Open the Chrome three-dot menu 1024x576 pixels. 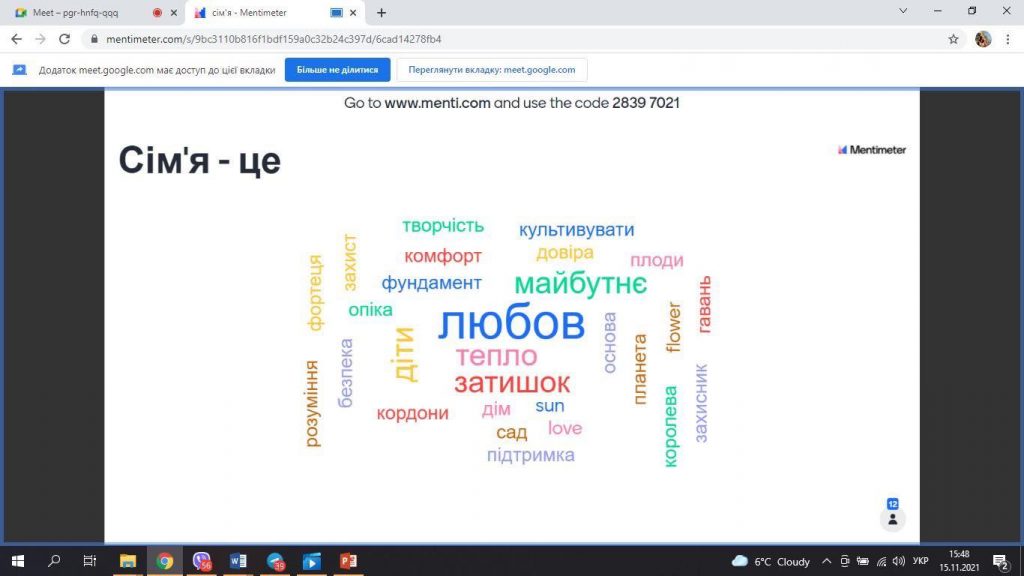[x=1007, y=39]
